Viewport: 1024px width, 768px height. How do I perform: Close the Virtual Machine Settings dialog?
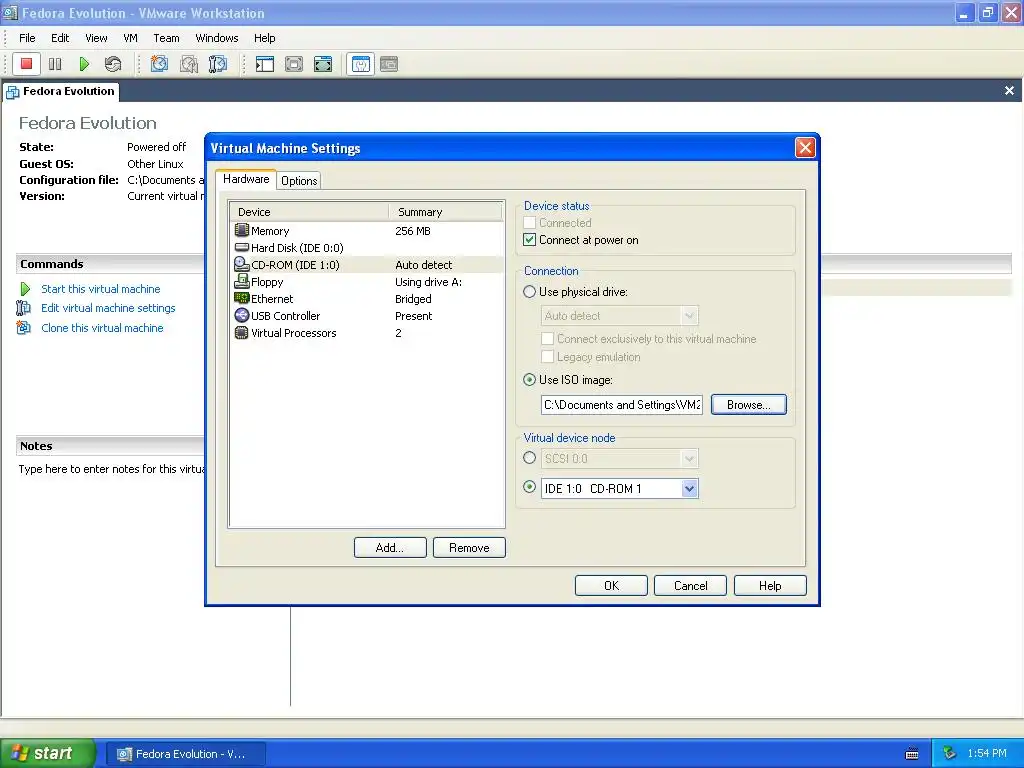pos(805,148)
